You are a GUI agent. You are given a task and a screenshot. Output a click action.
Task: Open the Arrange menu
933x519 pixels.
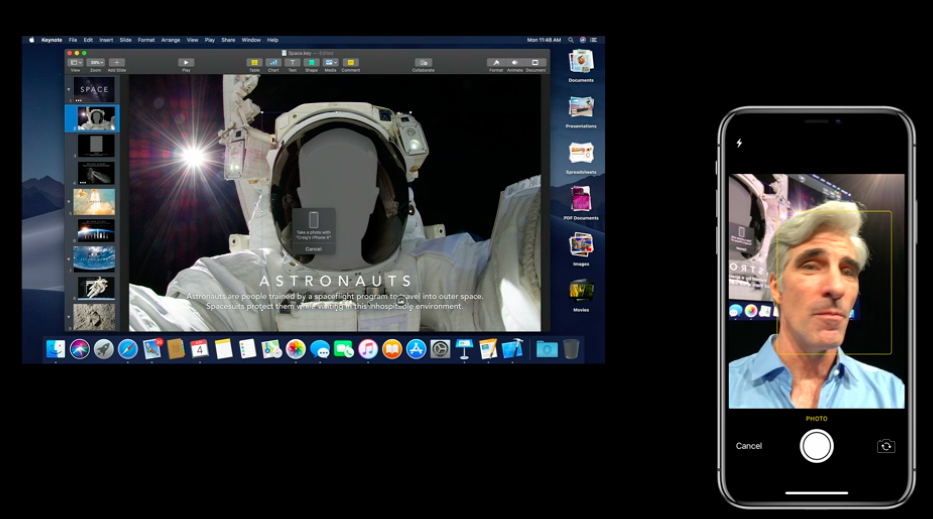coord(171,40)
